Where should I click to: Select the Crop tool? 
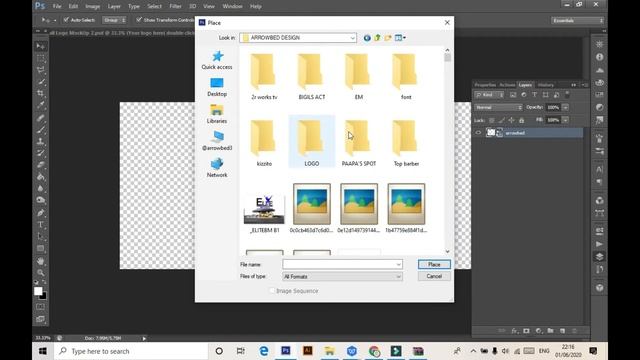[x=40, y=93]
